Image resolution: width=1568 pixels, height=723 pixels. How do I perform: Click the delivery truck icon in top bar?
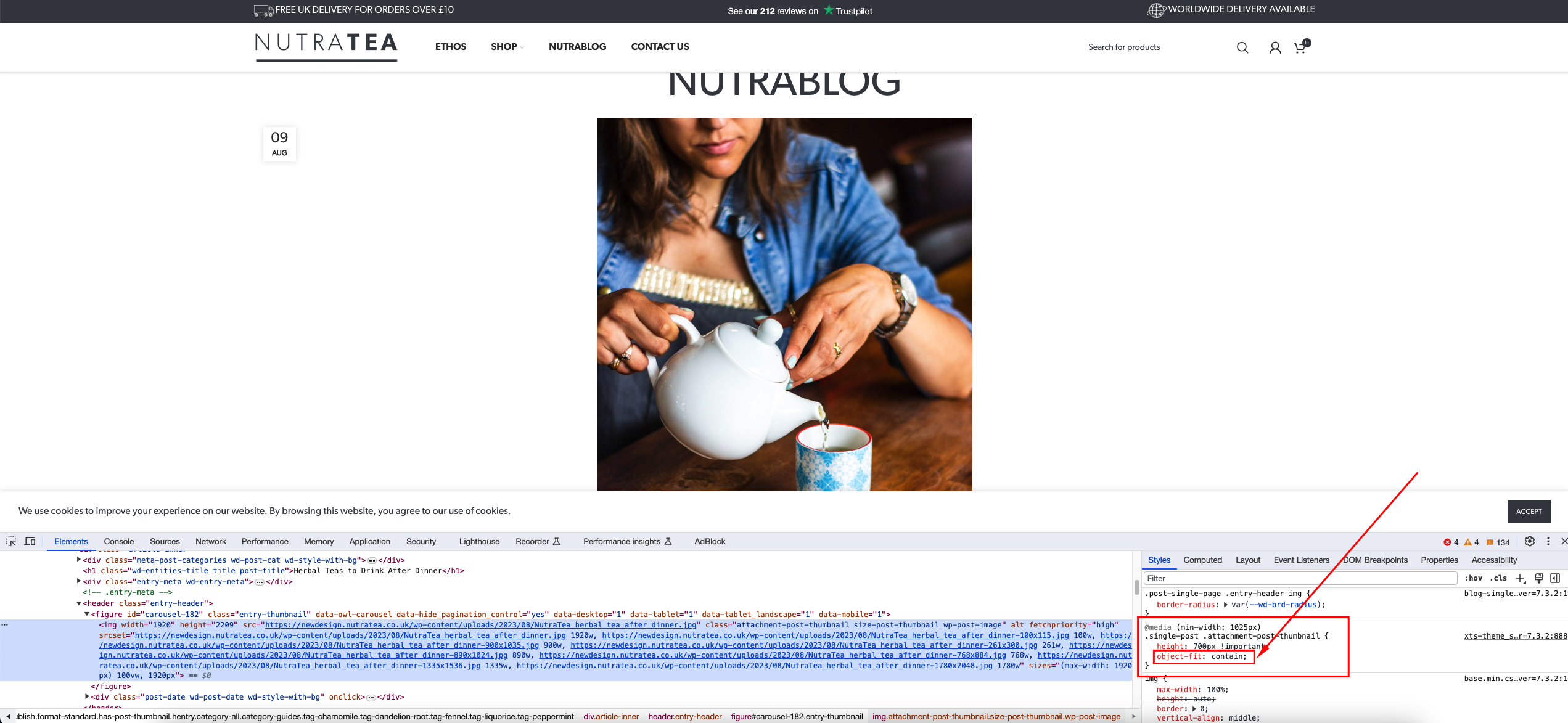(263, 10)
